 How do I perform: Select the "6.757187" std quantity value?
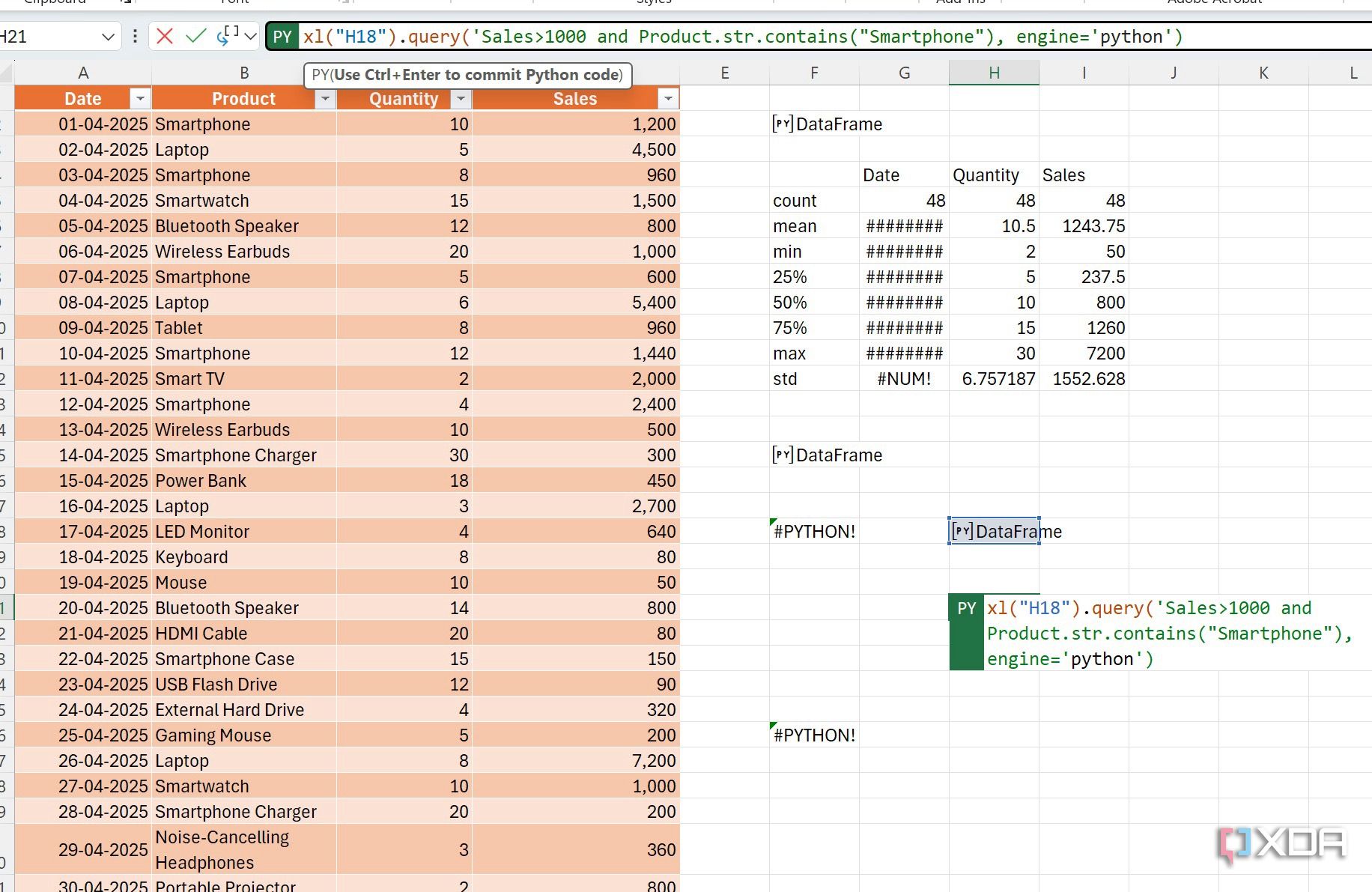pos(994,379)
